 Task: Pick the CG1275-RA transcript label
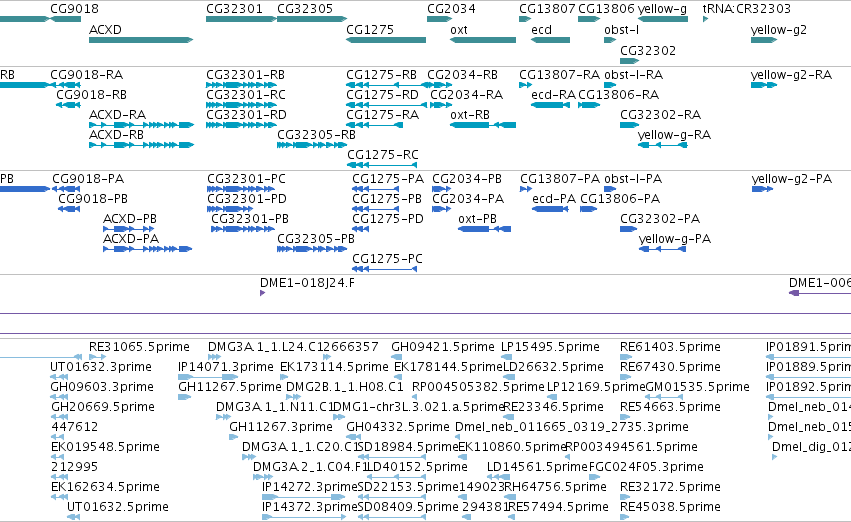(383, 115)
